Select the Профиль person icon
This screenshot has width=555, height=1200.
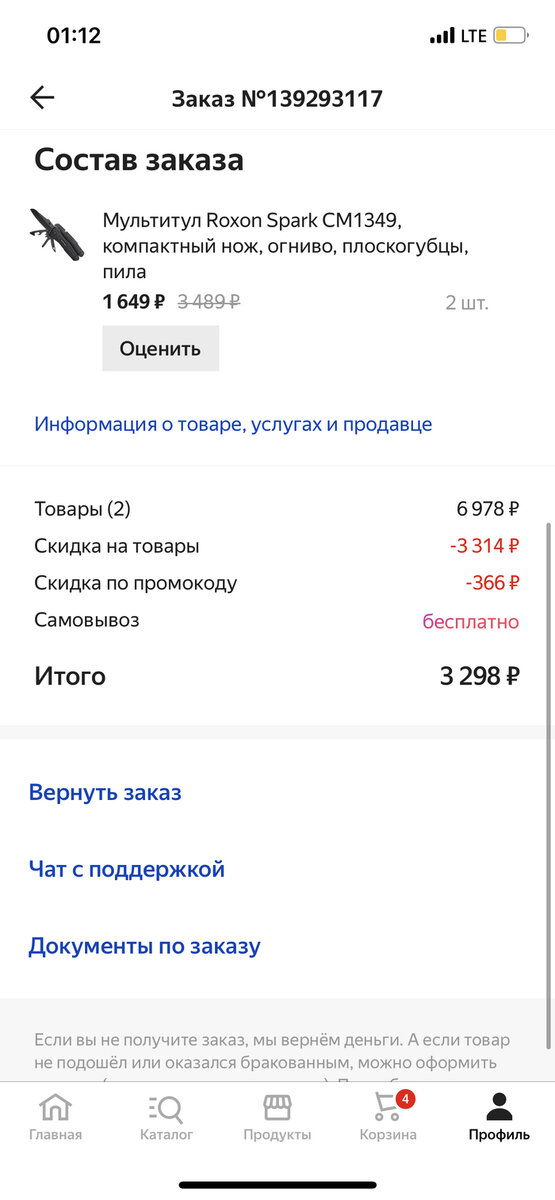pyautogui.click(x=499, y=1107)
